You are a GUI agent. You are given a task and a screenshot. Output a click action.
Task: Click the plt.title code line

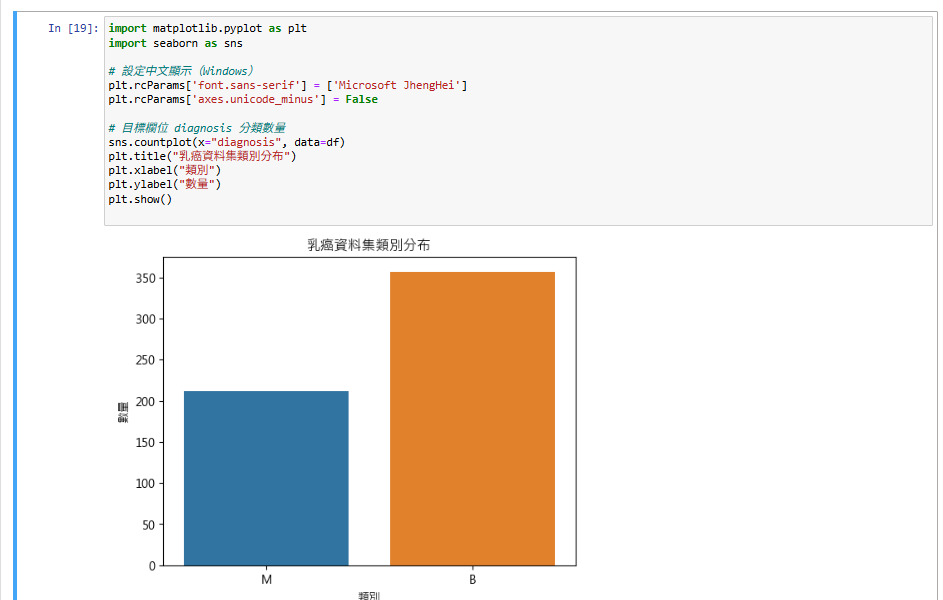pos(202,156)
